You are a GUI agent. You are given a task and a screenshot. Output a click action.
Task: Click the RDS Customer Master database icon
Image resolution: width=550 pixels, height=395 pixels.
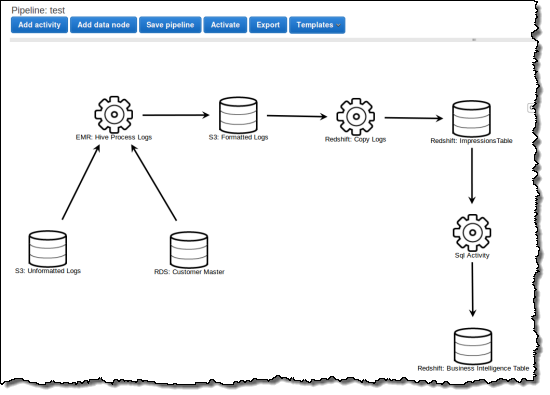click(189, 250)
